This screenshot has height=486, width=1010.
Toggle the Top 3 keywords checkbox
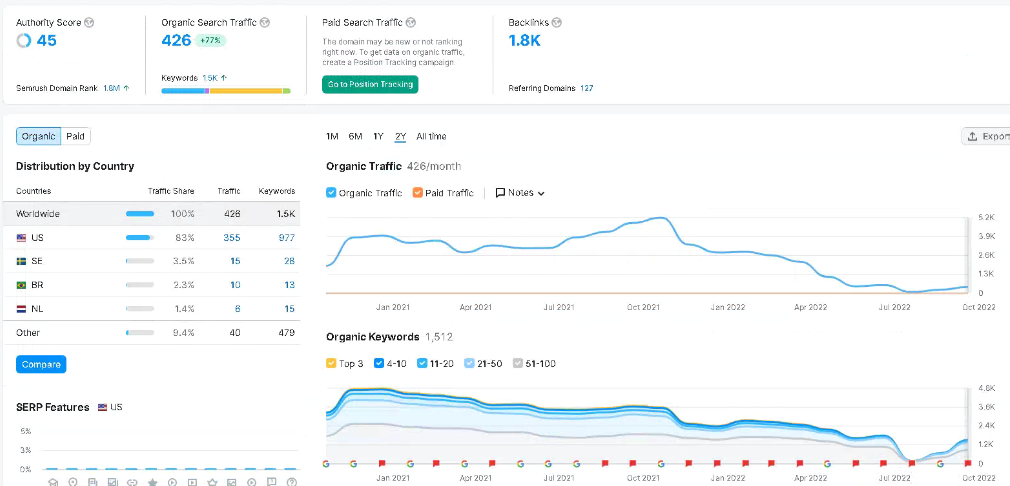point(332,363)
